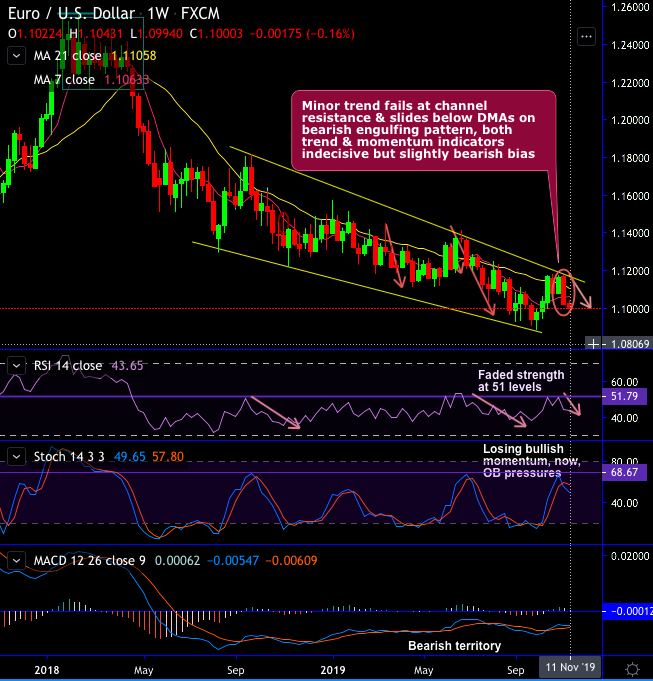This screenshot has width=653, height=681.
Task: Click the MACD -0.0001 value label
Action: point(628,612)
